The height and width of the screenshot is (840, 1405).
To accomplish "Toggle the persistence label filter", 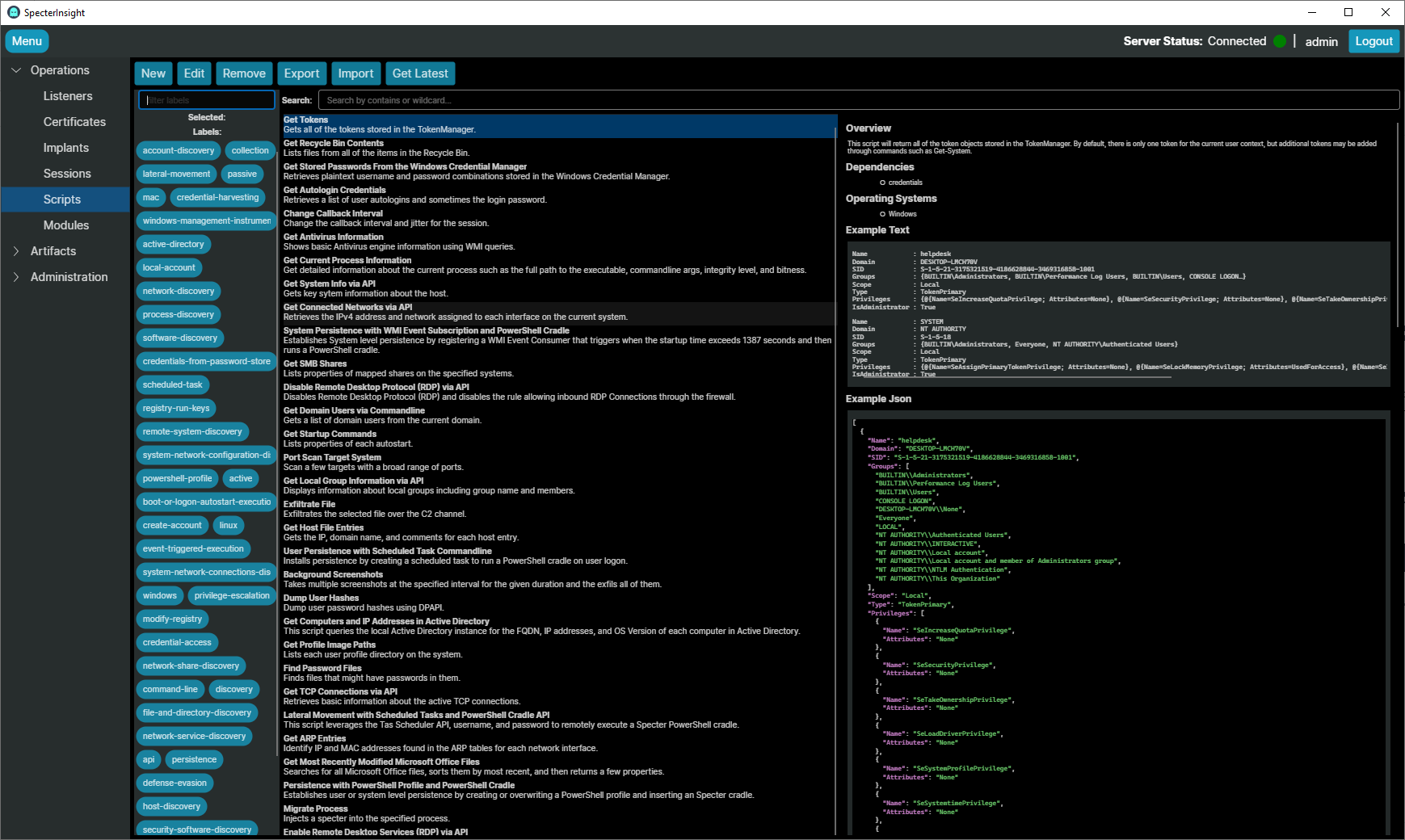I will click(x=194, y=759).
